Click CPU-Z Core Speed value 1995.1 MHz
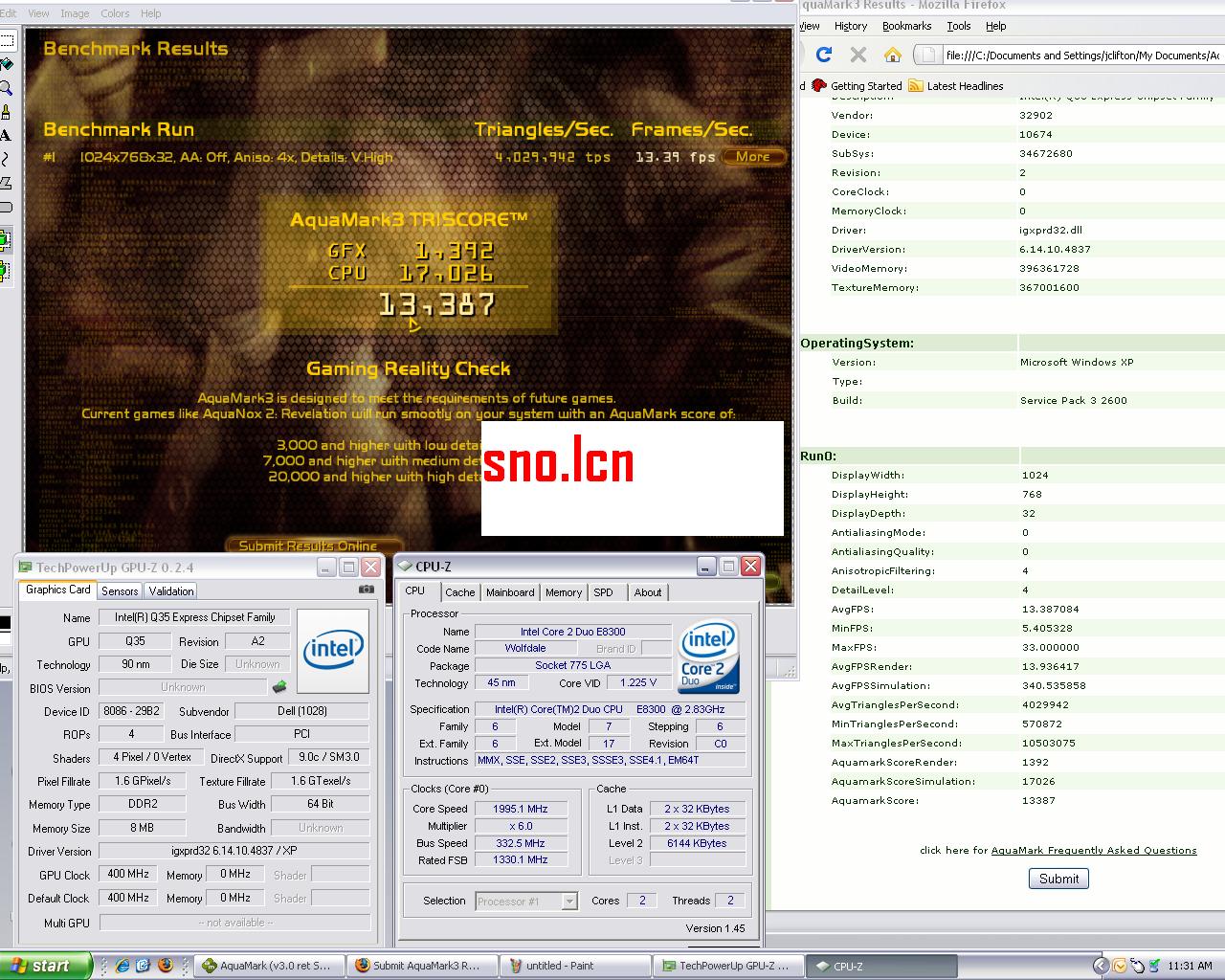This screenshot has width=1225, height=980. (x=521, y=809)
